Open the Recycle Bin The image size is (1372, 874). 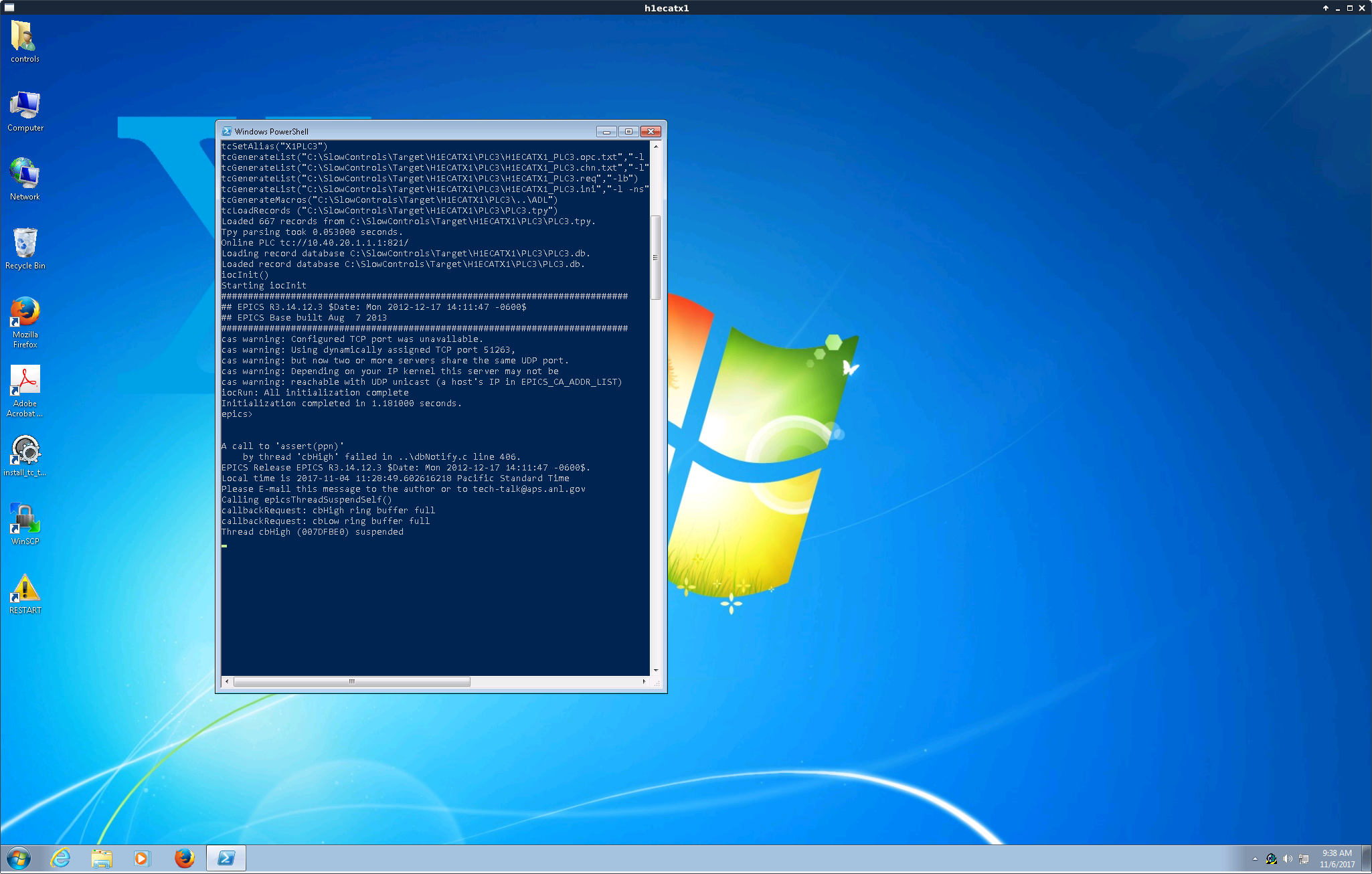(25, 248)
